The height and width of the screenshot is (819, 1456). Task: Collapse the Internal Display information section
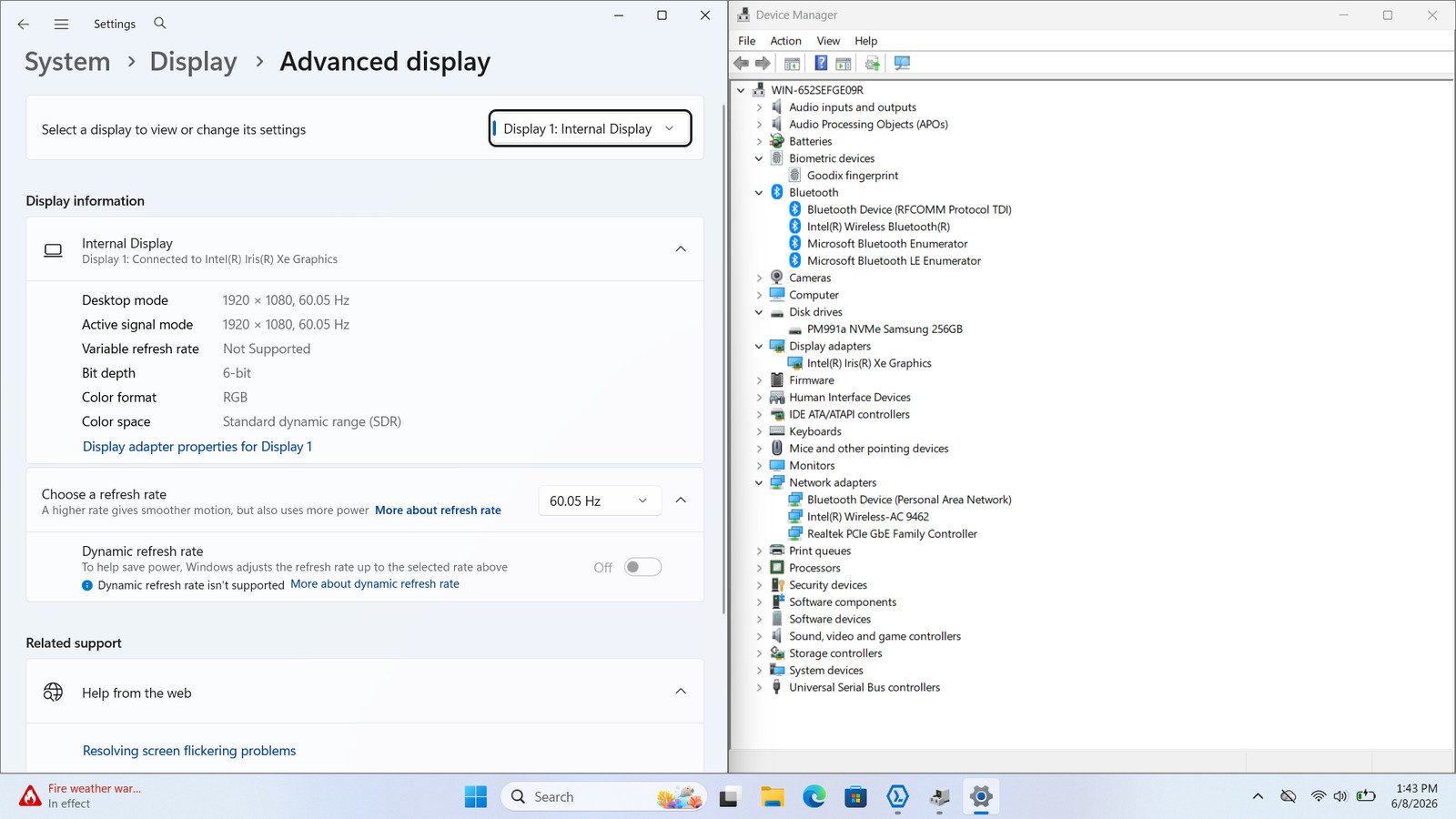(681, 249)
